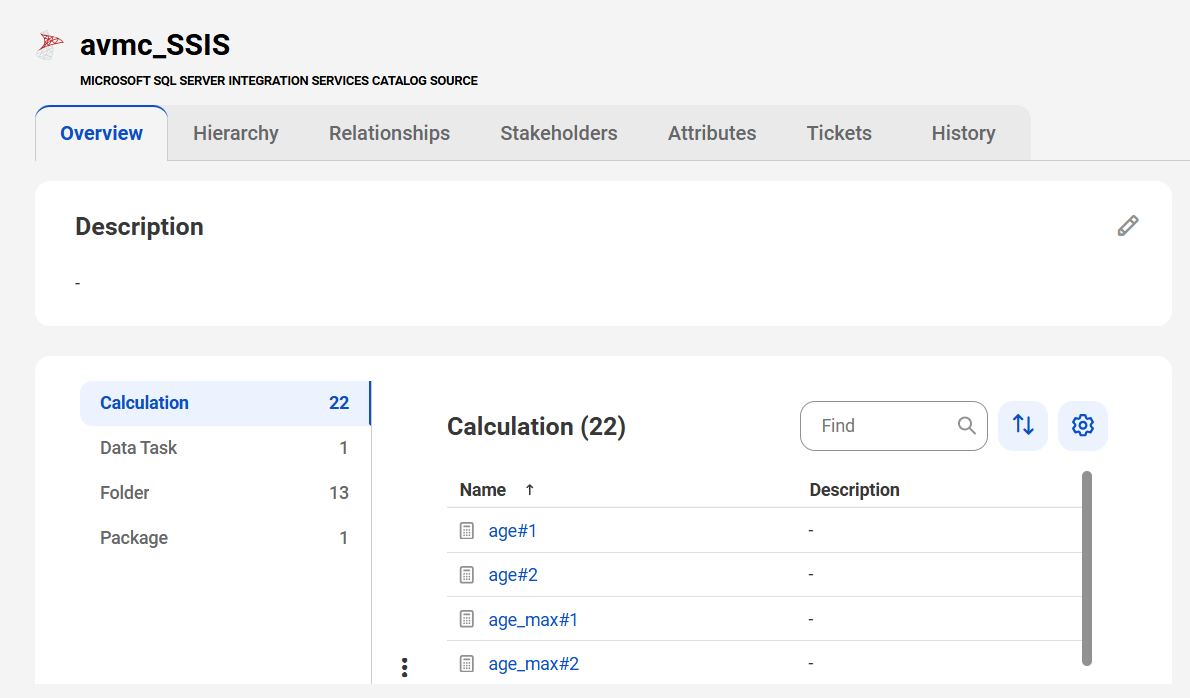
Task: View the History tab
Action: coord(963,134)
